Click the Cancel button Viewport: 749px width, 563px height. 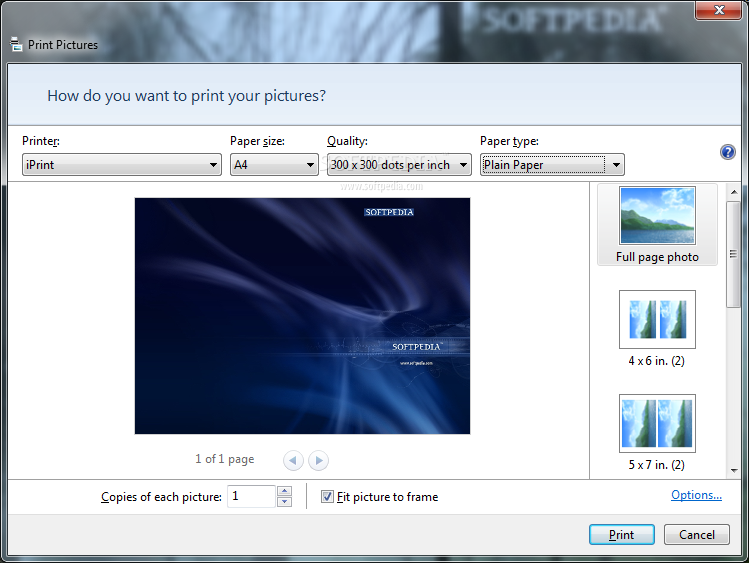(x=697, y=534)
